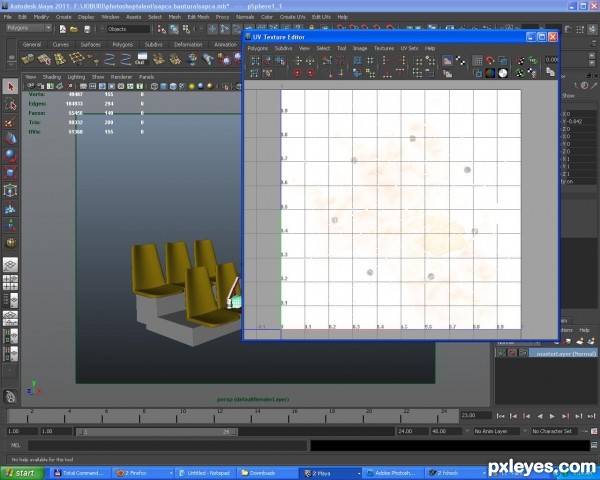Open the Create UVs menu

292,17
